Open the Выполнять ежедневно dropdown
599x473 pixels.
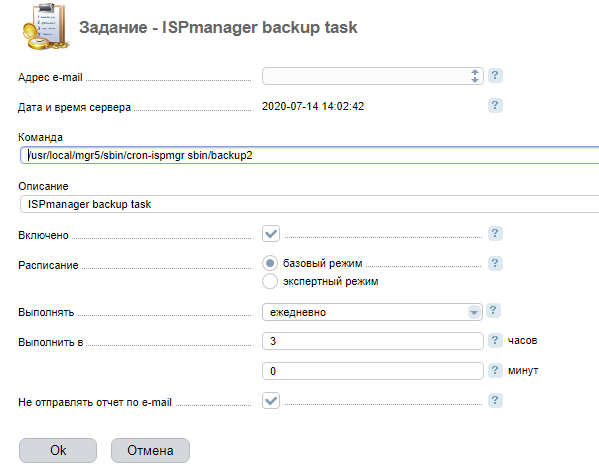[372, 312]
